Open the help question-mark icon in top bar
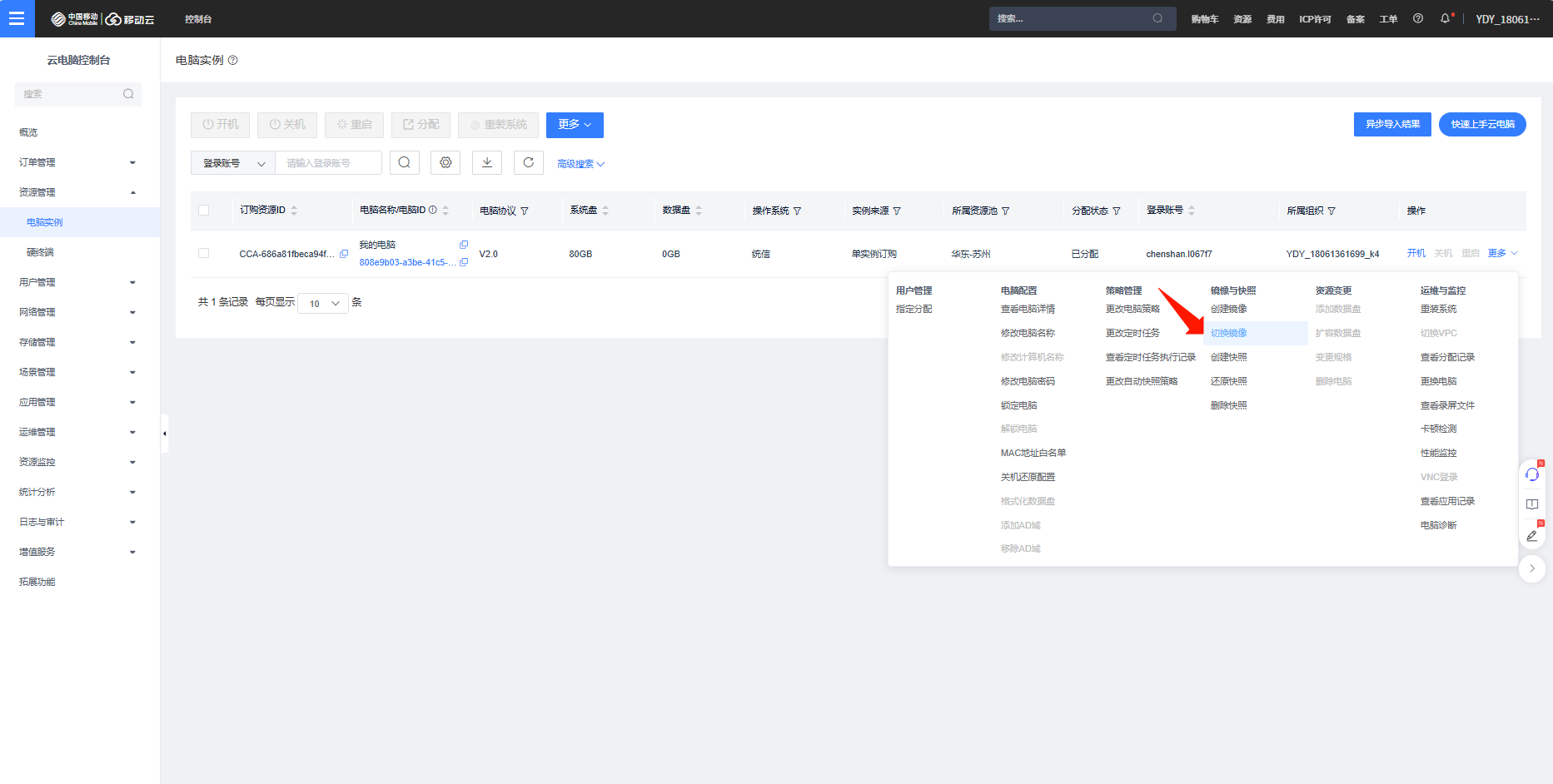 (x=1418, y=18)
